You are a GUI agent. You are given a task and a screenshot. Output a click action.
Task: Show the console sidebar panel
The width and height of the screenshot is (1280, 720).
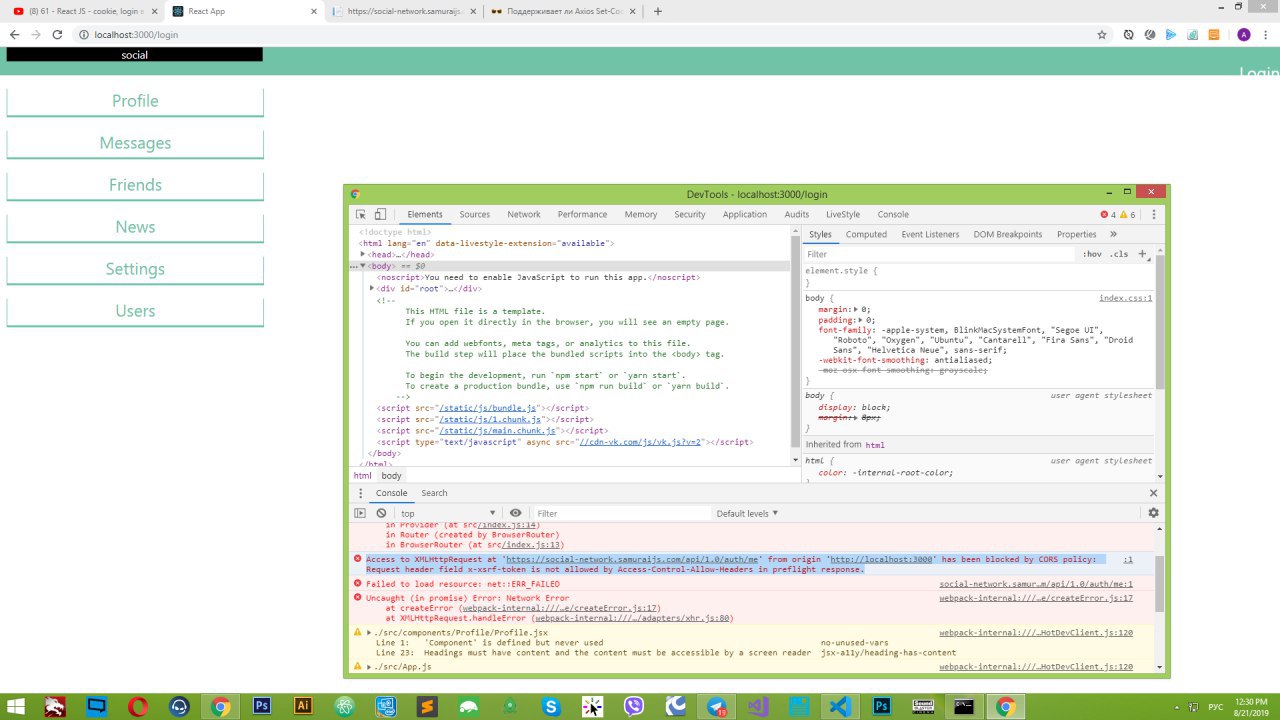tap(361, 513)
